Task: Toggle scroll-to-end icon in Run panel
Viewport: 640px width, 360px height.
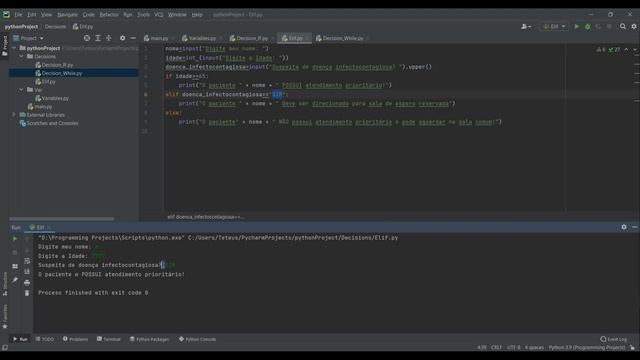Action: pos(27,271)
